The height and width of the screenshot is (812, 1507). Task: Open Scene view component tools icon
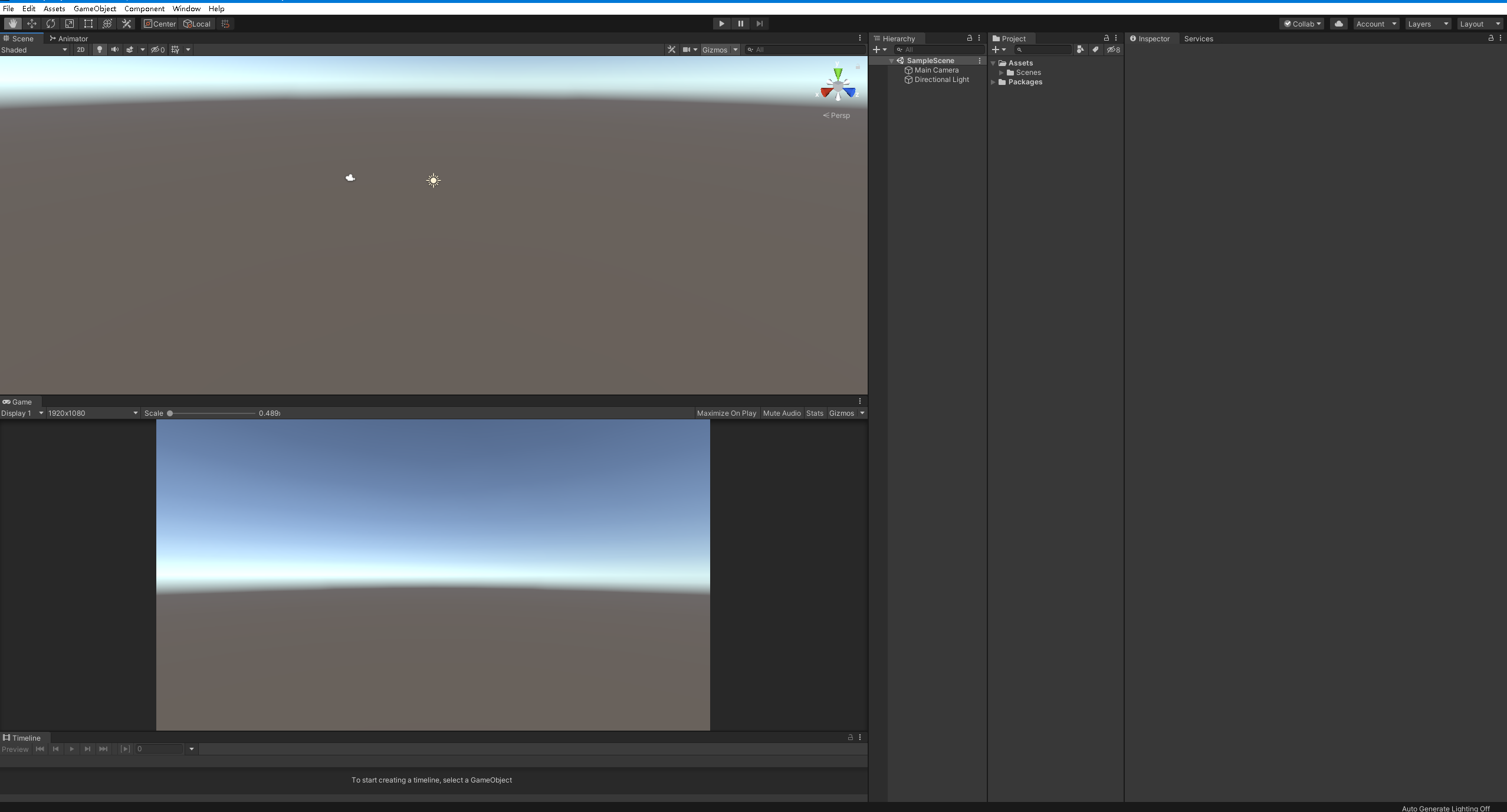671,50
